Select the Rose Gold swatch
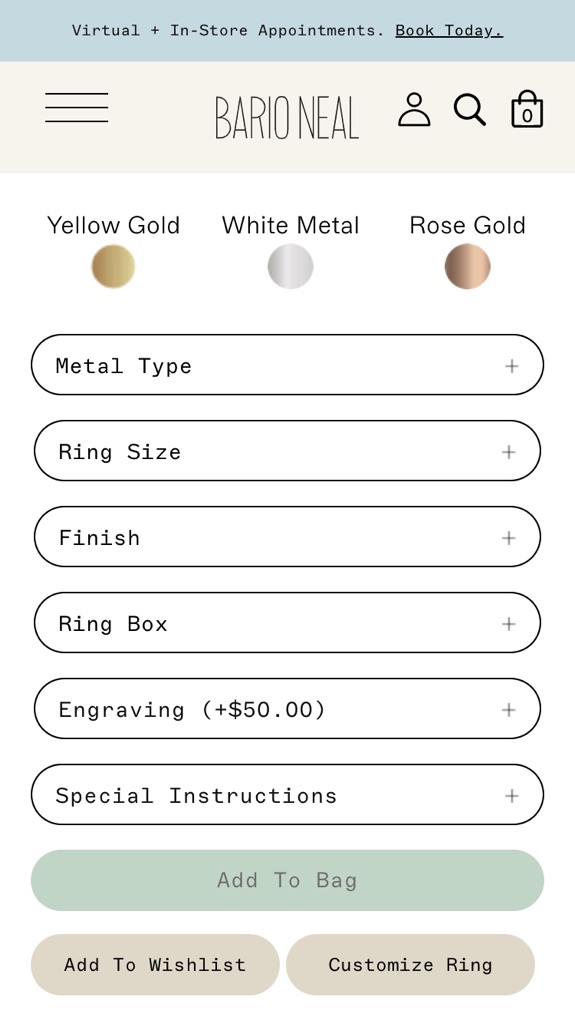Viewport: 575px width, 1024px height. click(467, 266)
